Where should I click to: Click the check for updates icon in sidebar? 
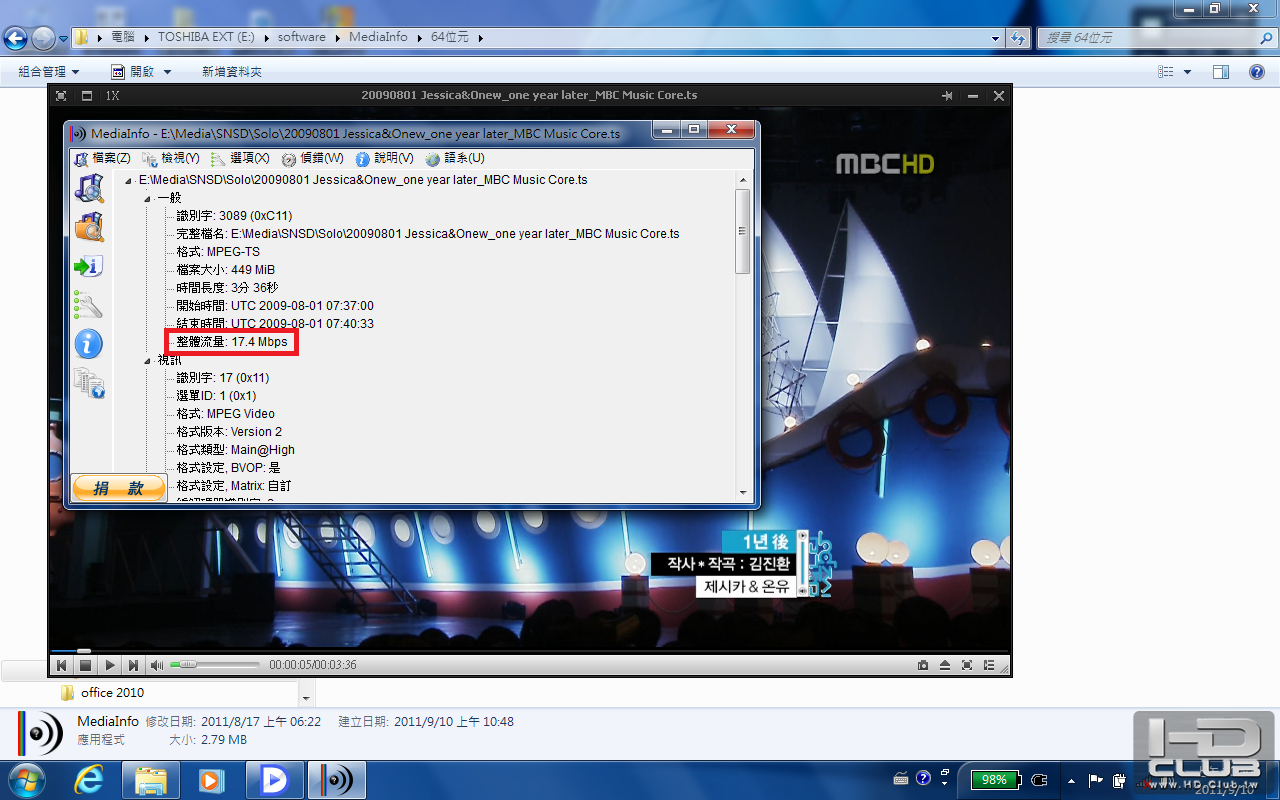point(89,383)
